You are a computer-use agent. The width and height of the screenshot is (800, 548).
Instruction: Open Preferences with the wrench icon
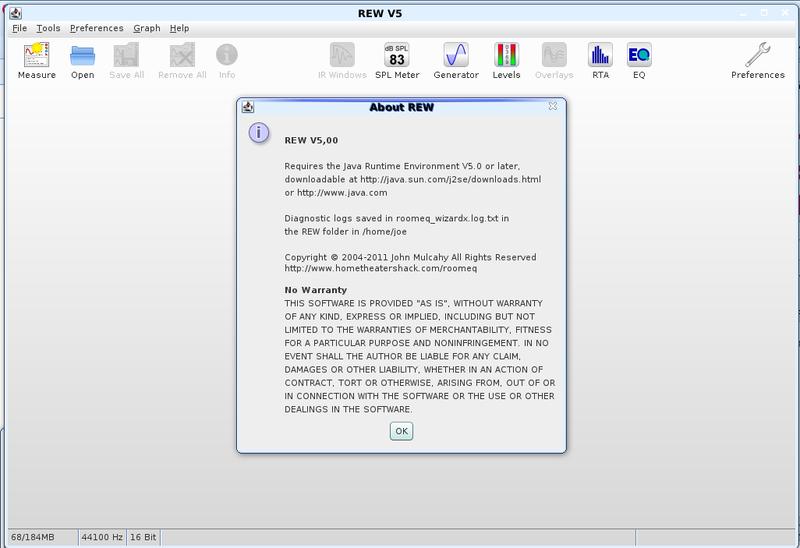[758, 61]
